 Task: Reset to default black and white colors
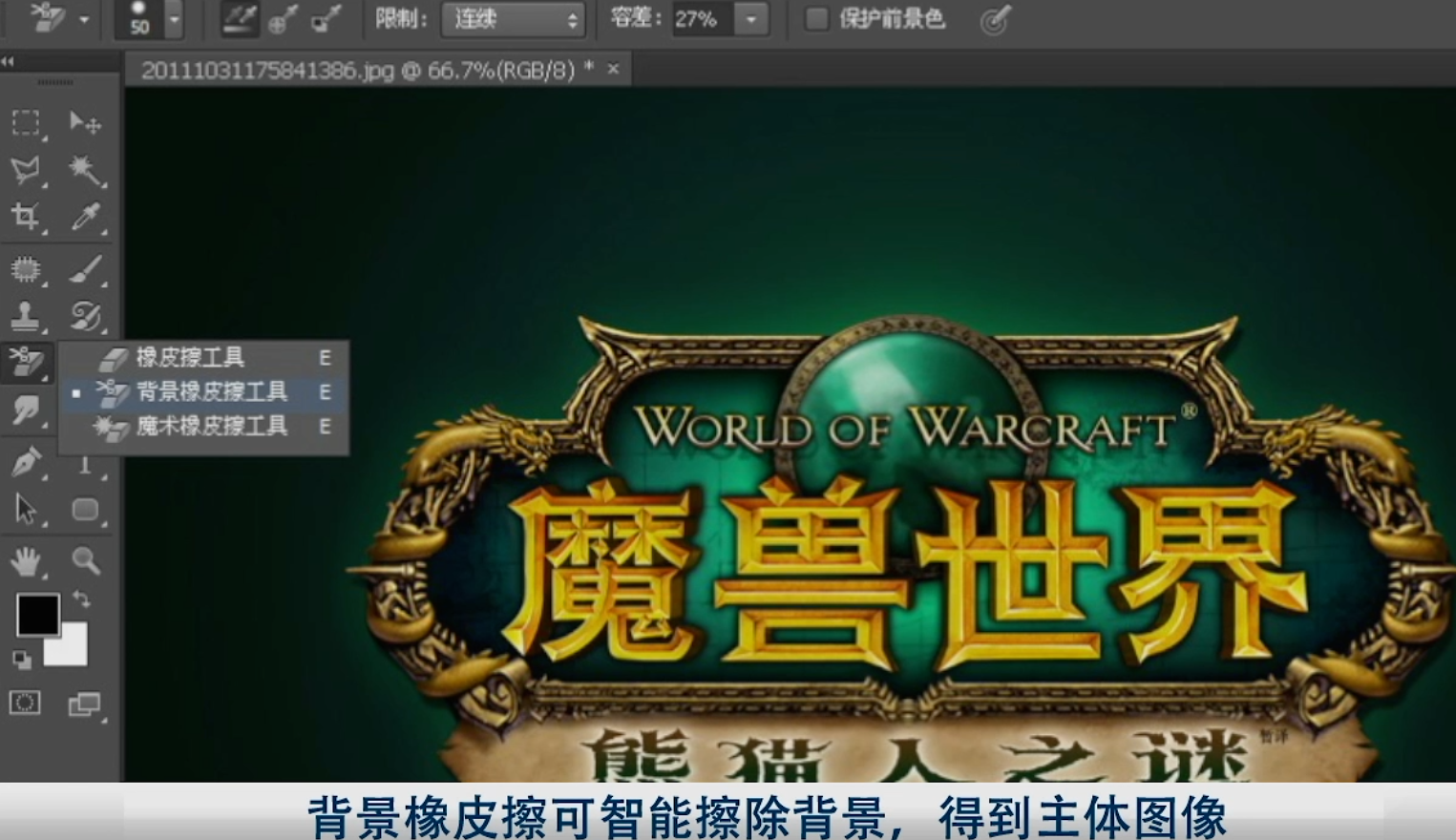pos(21,659)
